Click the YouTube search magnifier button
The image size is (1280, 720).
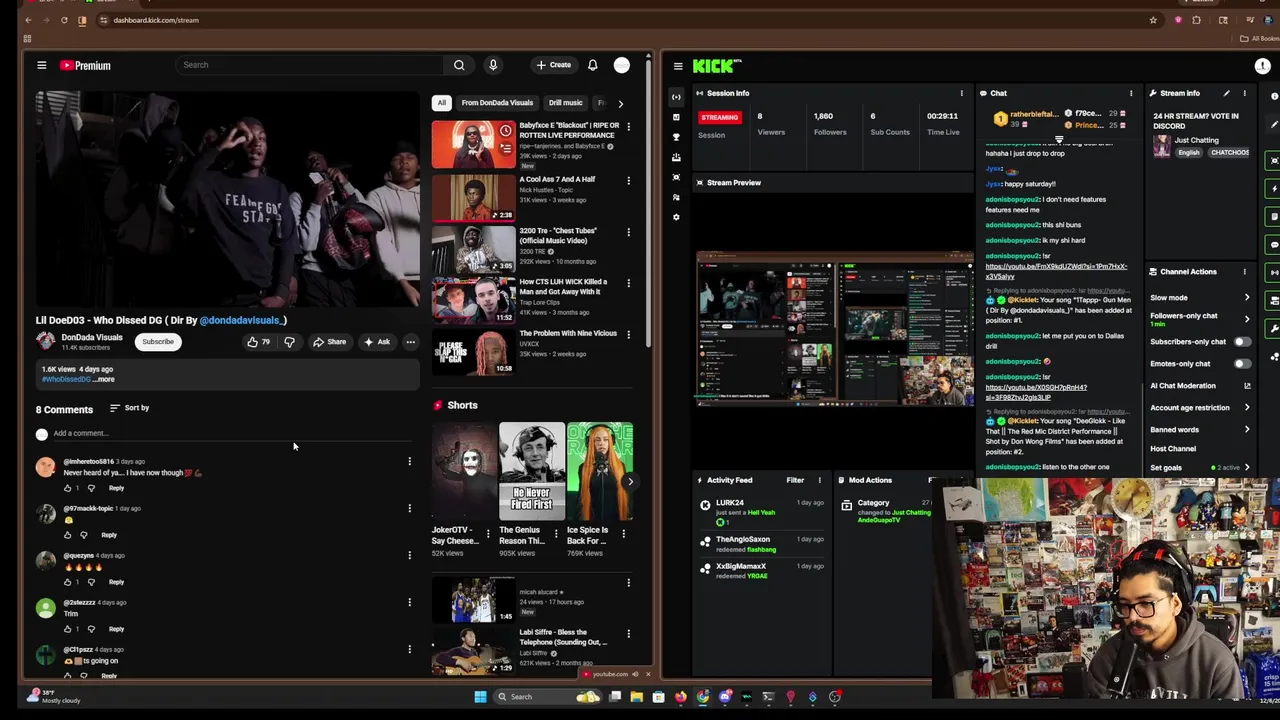point(459,65)
